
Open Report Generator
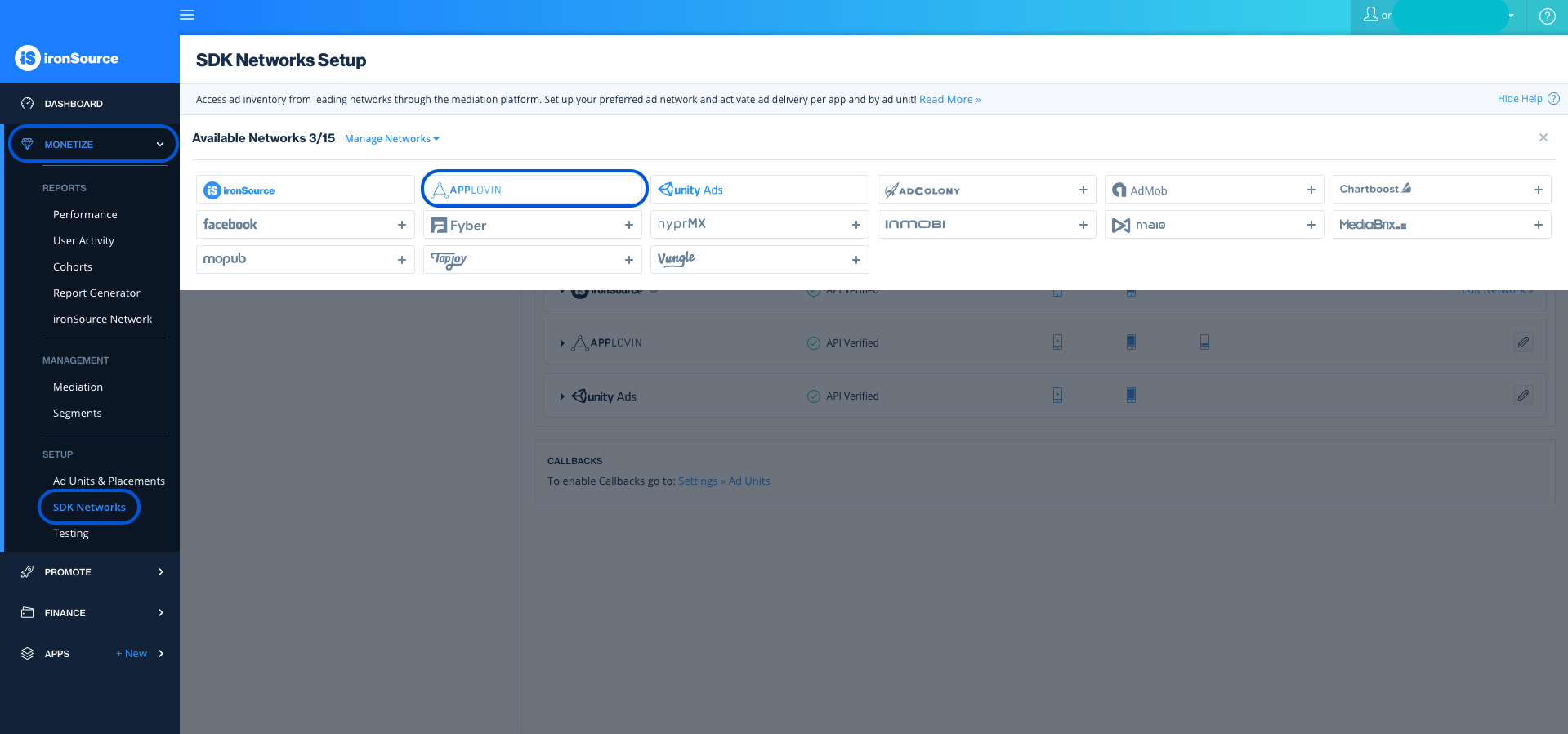(x=96, y=293)
